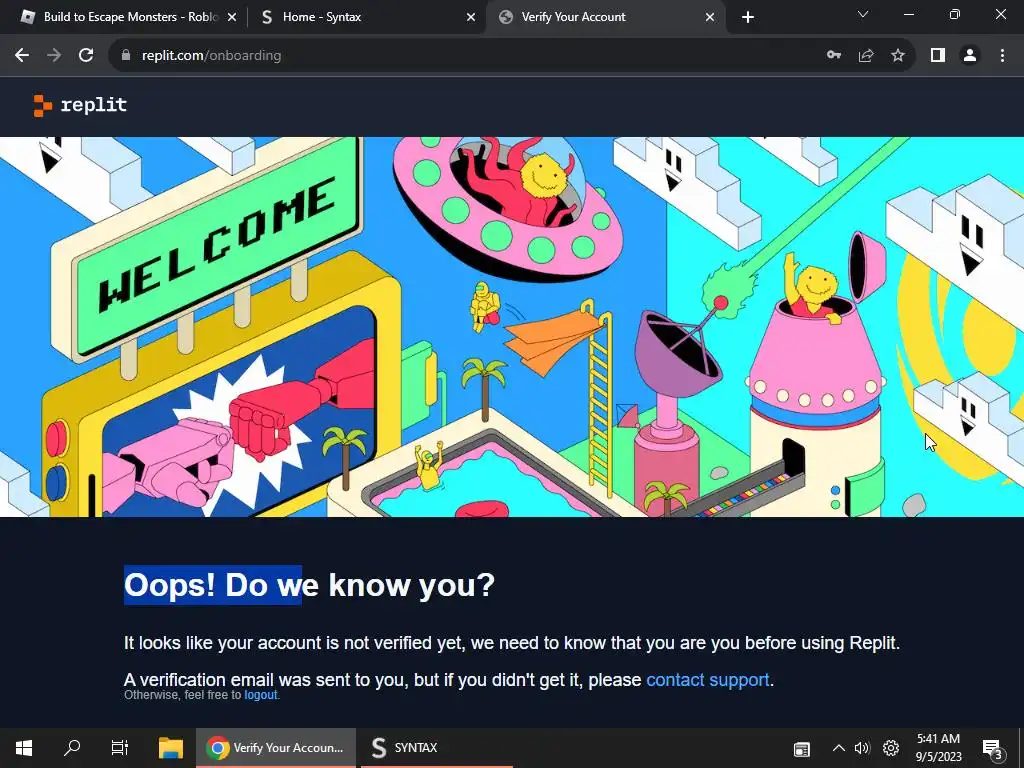Select the Verify Your Account tab
The height and width of the screenshot is (768, 1024).
(x=606, y=17)
